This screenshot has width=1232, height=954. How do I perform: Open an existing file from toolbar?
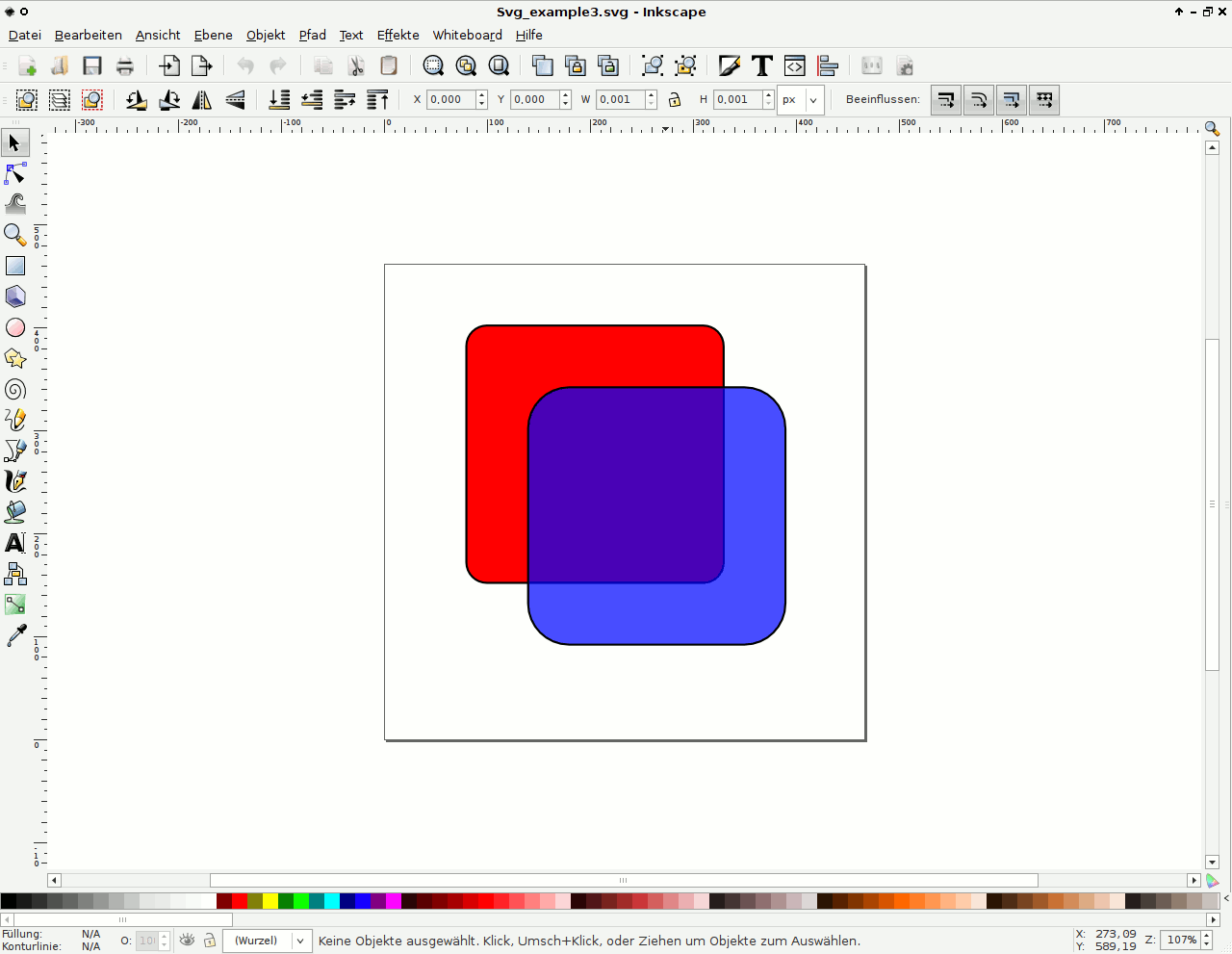(60, 65)
